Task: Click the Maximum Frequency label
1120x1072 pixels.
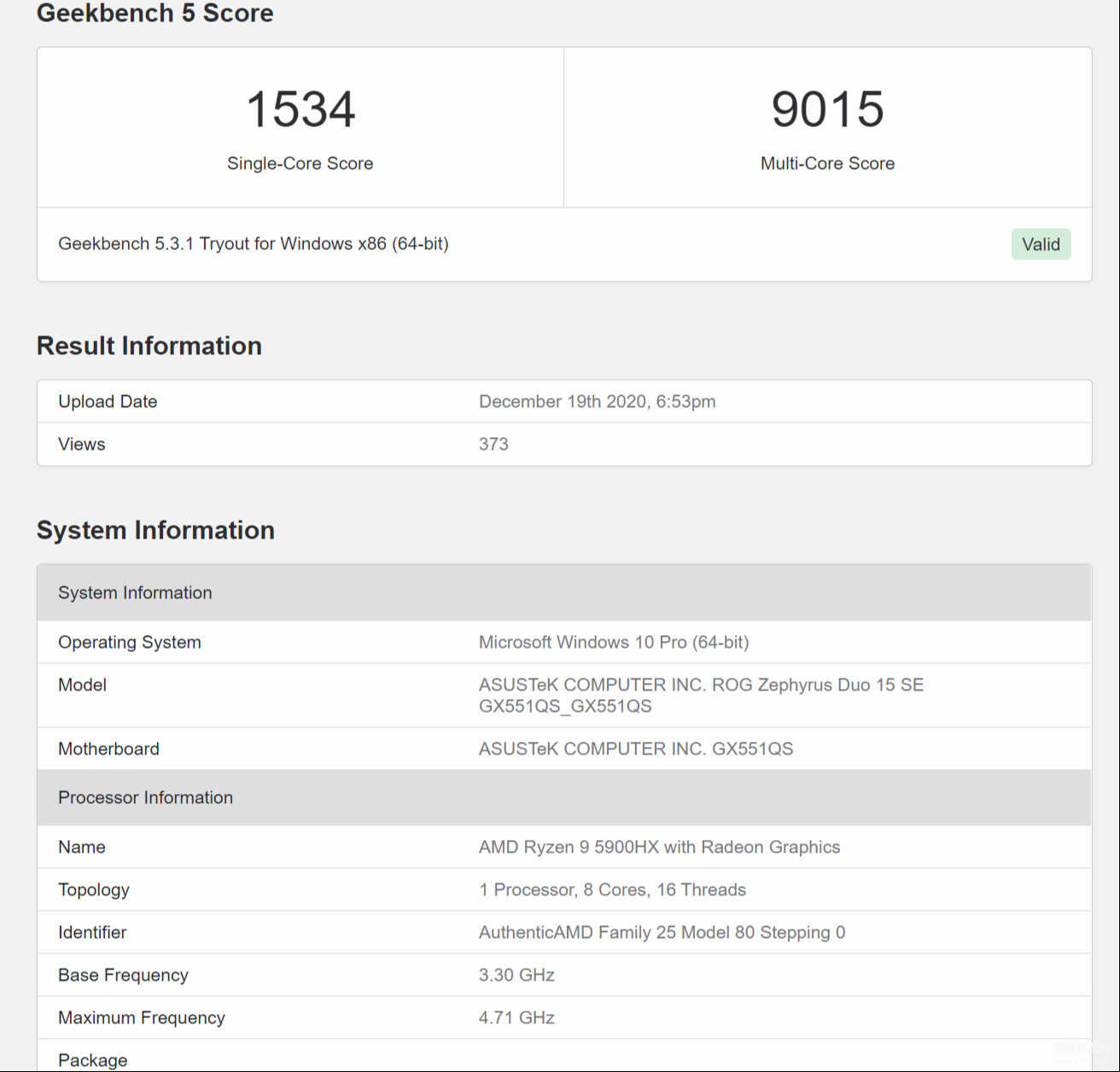Action: pos(142,1017)
